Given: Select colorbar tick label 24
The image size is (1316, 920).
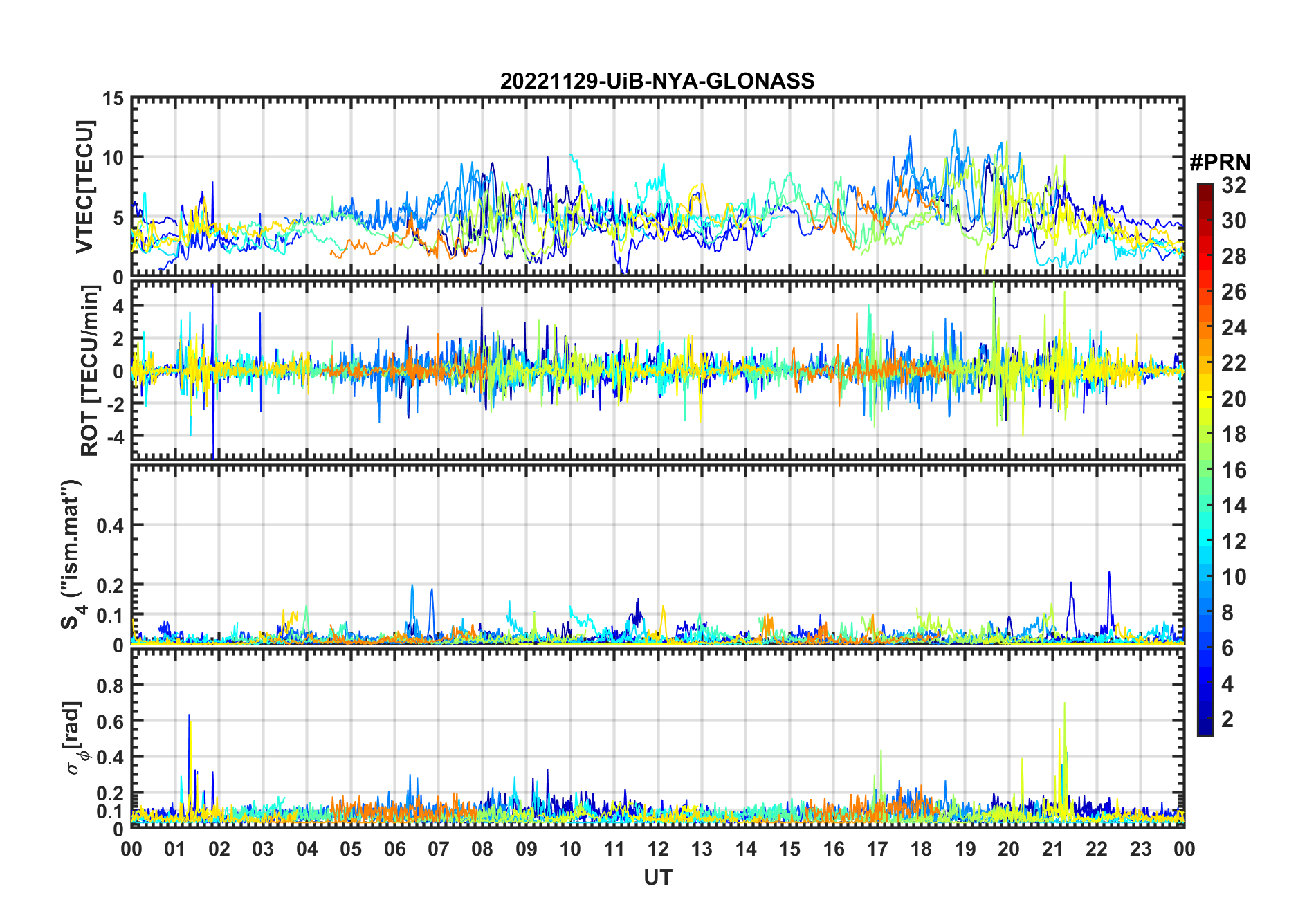Looking at the screenshot, I should click(1234, 327).
